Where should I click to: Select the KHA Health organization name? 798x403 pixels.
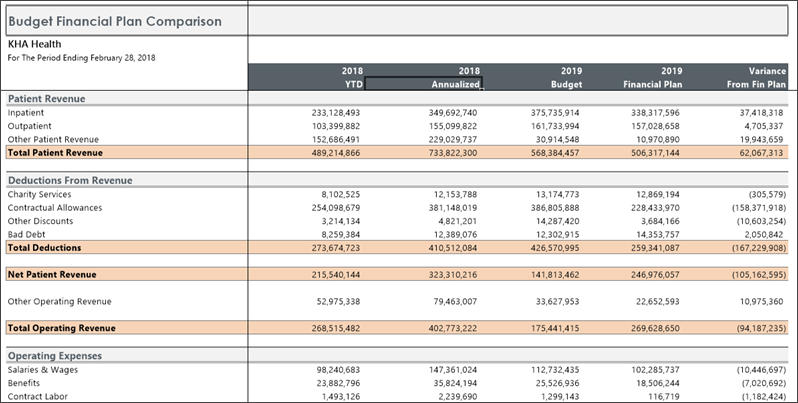click(x=33, y=44)
